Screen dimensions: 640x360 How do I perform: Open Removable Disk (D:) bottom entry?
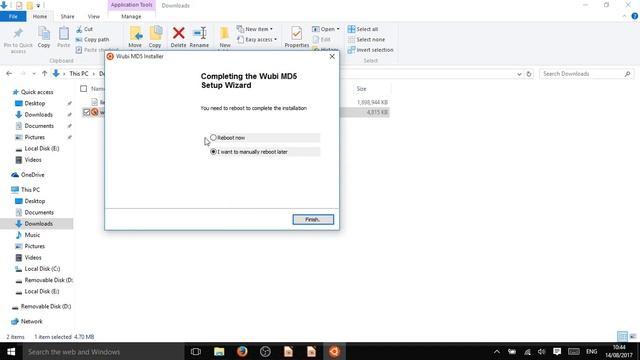(x=46, y=307)
